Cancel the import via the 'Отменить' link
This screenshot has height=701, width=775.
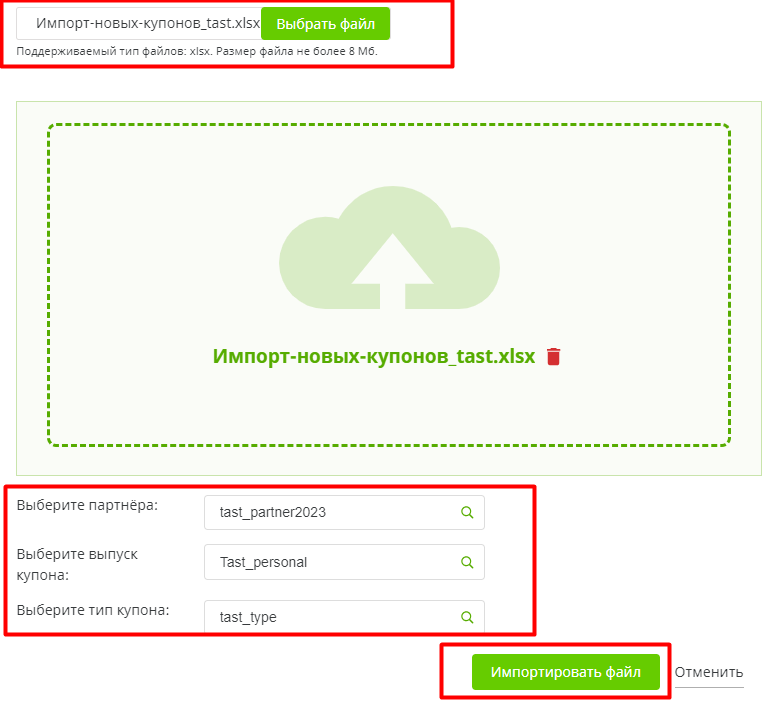709,673
